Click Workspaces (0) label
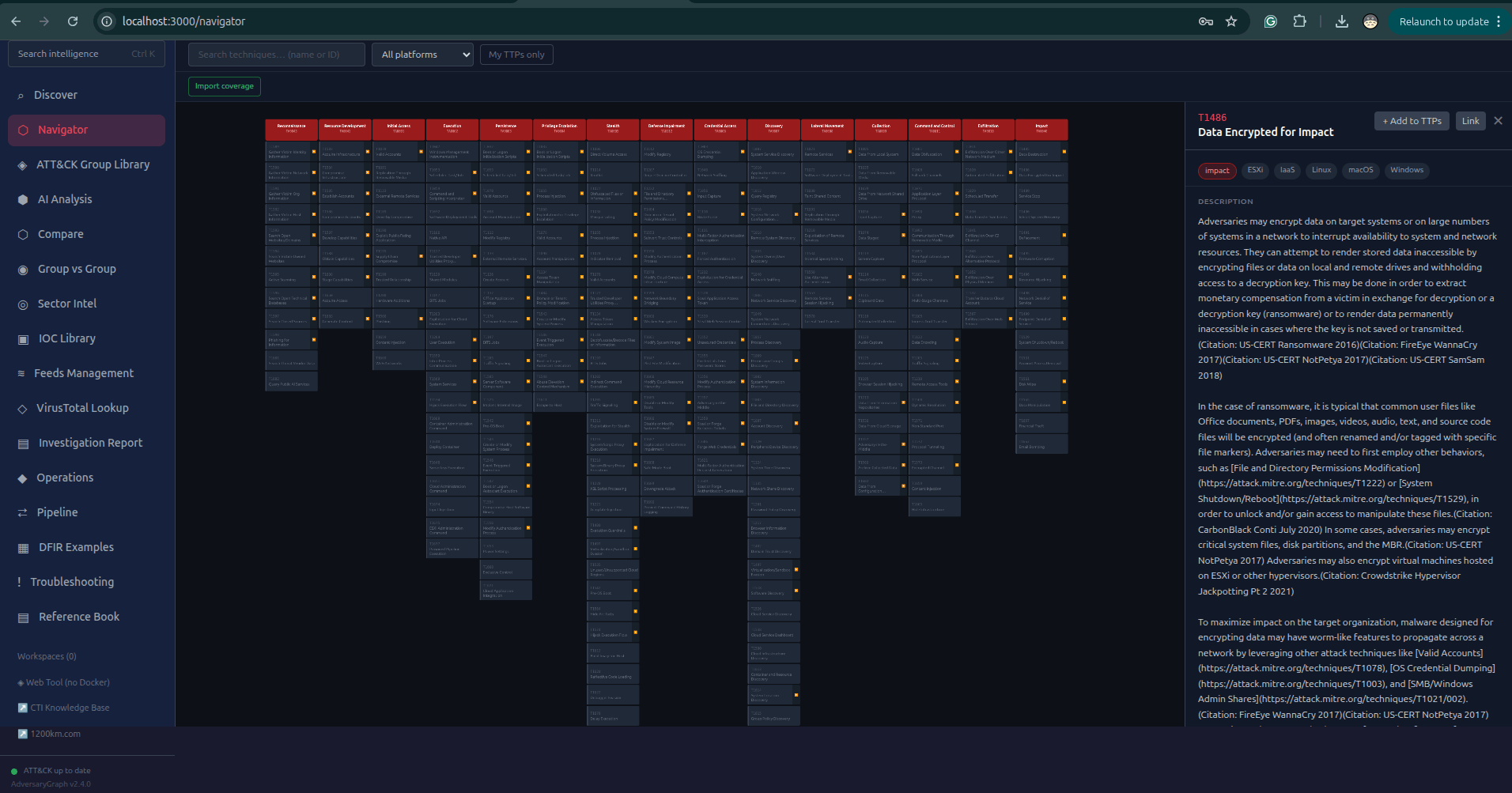1512x793 pixels. click(47, 656)
